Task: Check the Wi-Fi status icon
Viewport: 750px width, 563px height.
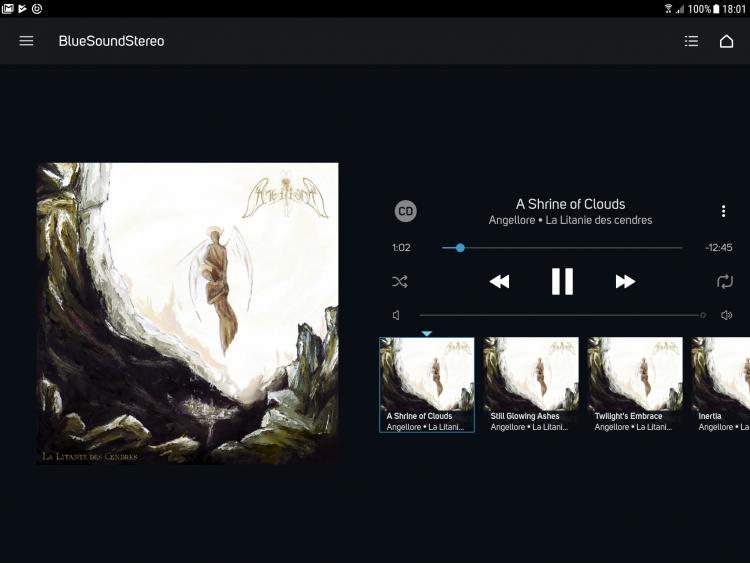Action: tap(668, 9)
